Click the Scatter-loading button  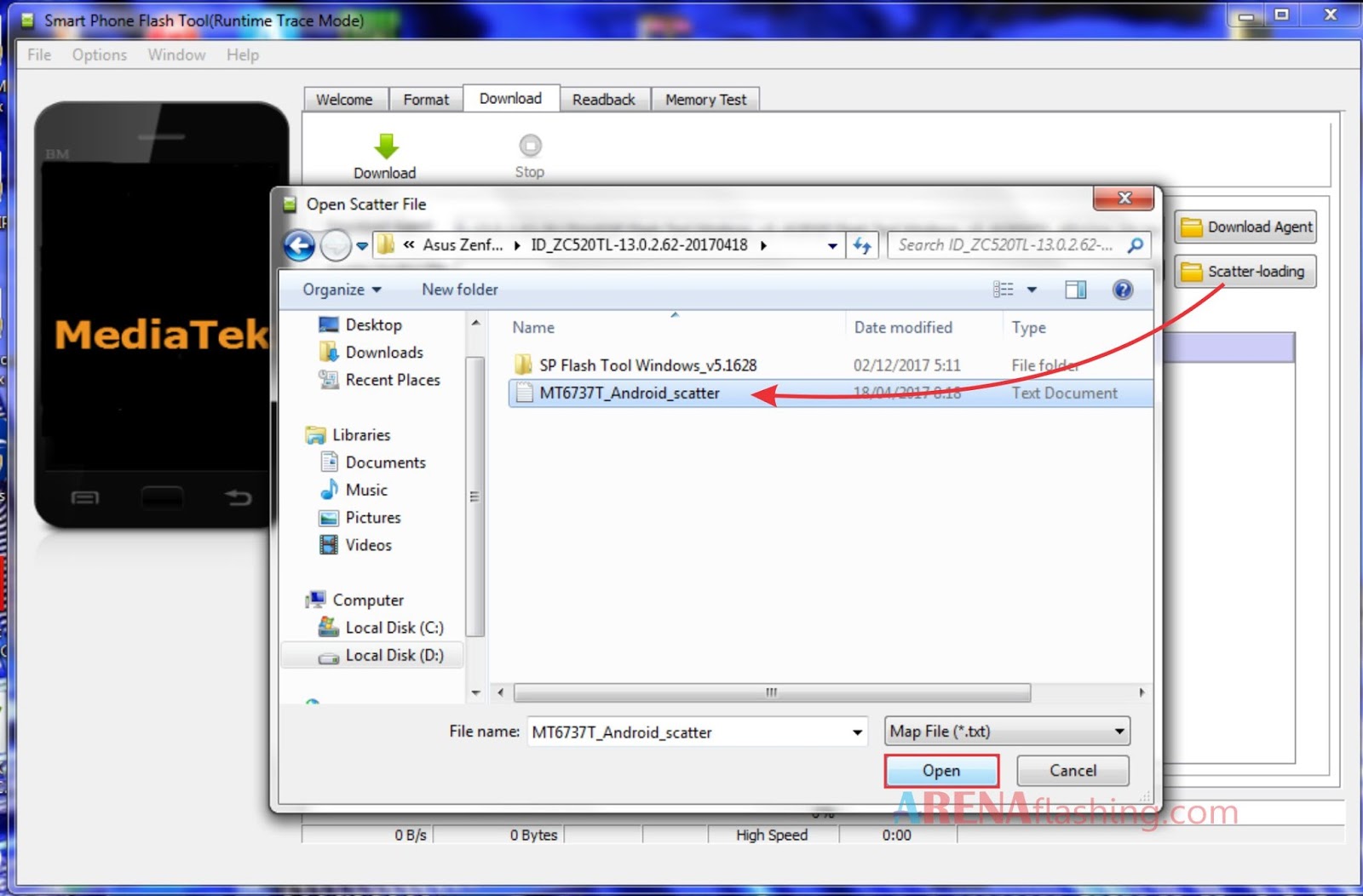click(x=1245, y=271)
